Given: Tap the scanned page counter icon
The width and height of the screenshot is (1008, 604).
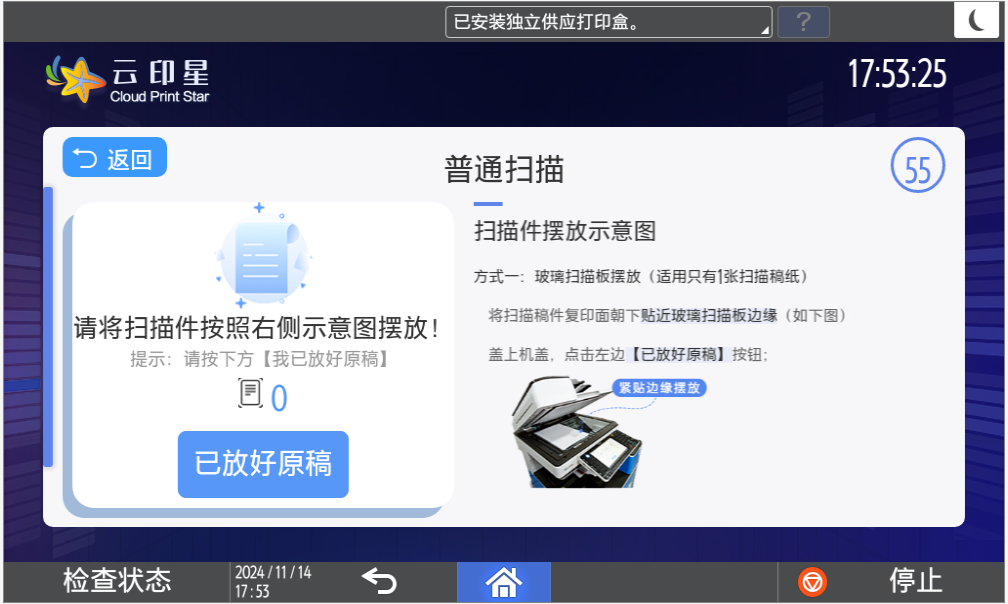Looking at the screenshot, I should pyautogui.click(x=250, y=394).
